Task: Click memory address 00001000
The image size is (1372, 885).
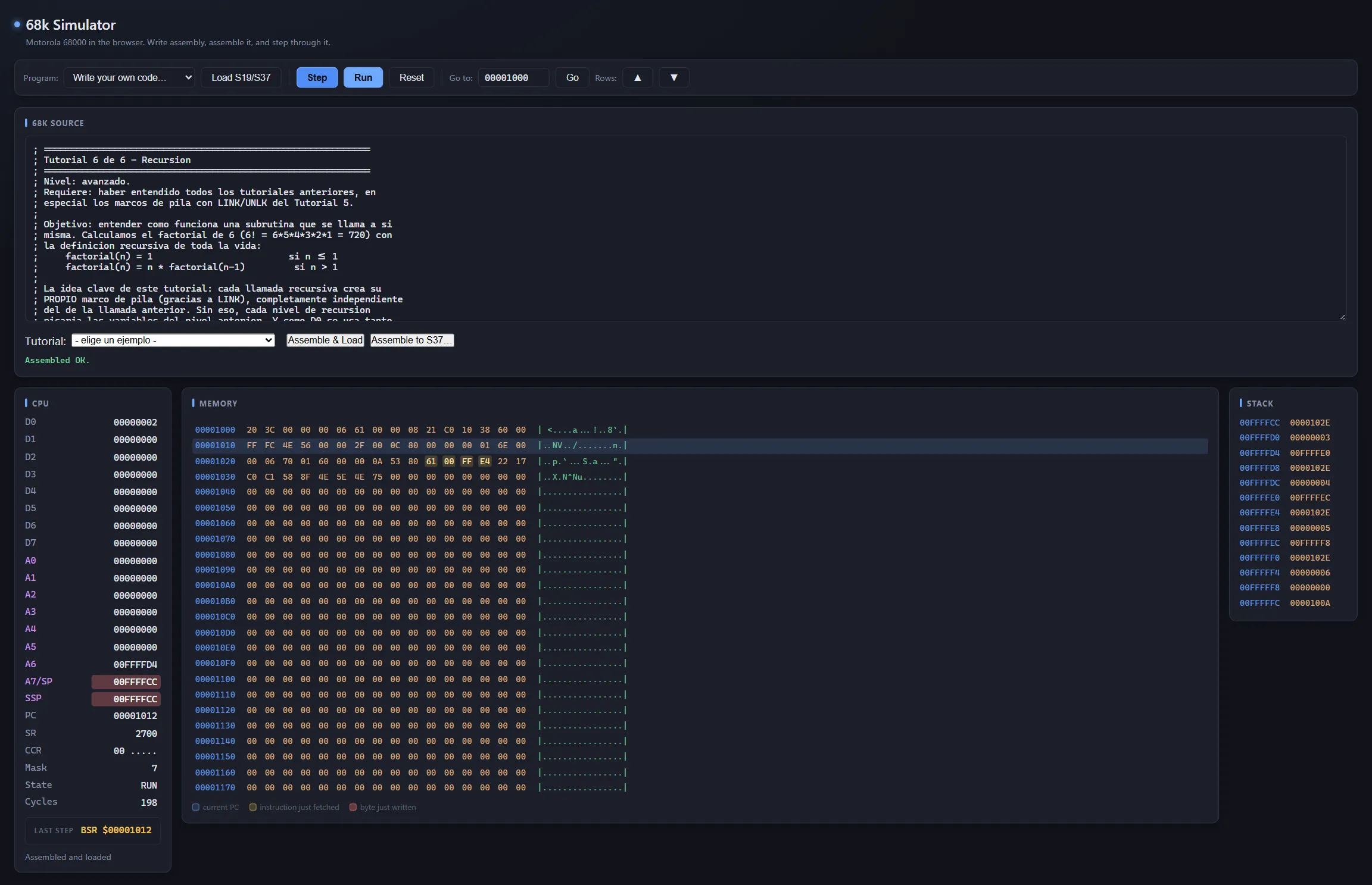Action: 215,430
